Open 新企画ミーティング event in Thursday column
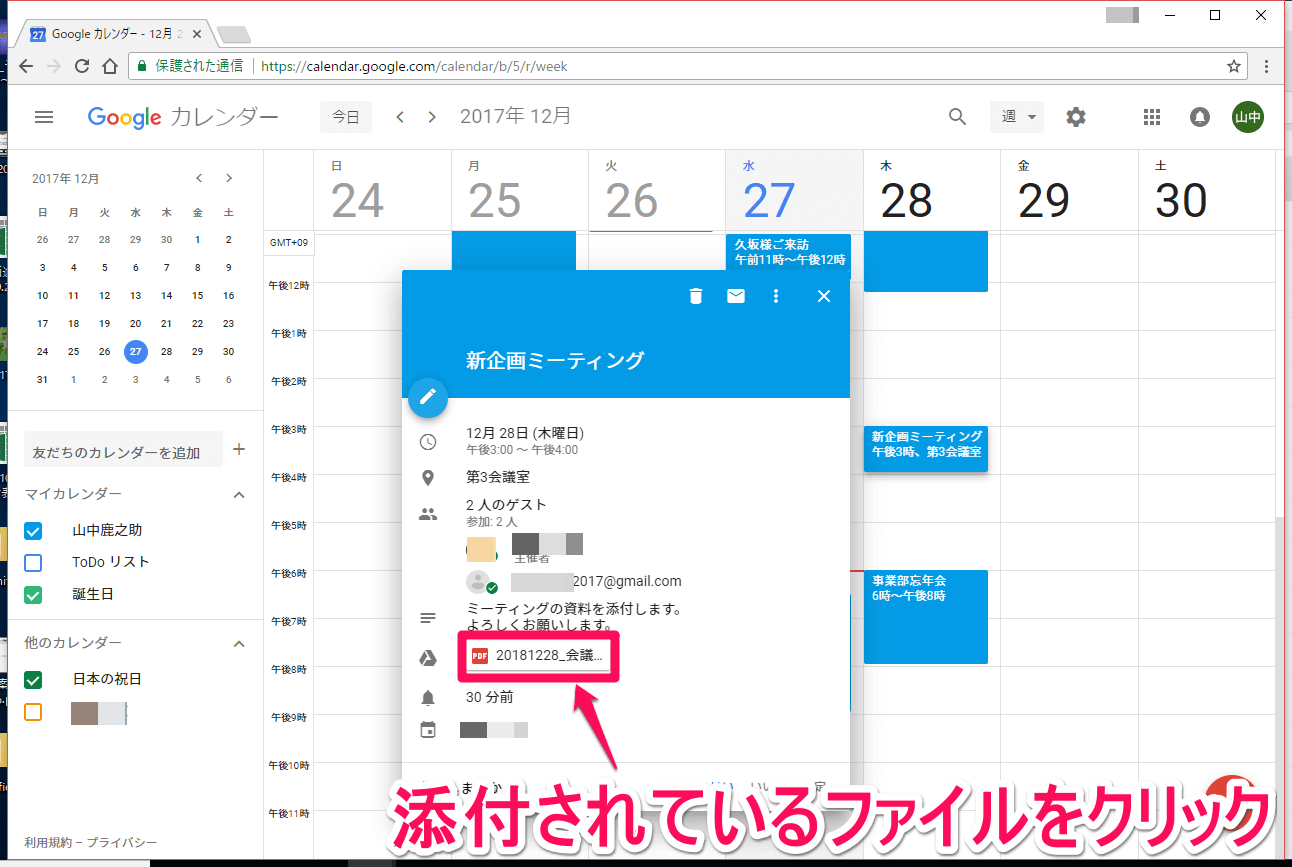1292x867 pixels. coord(926,450)
